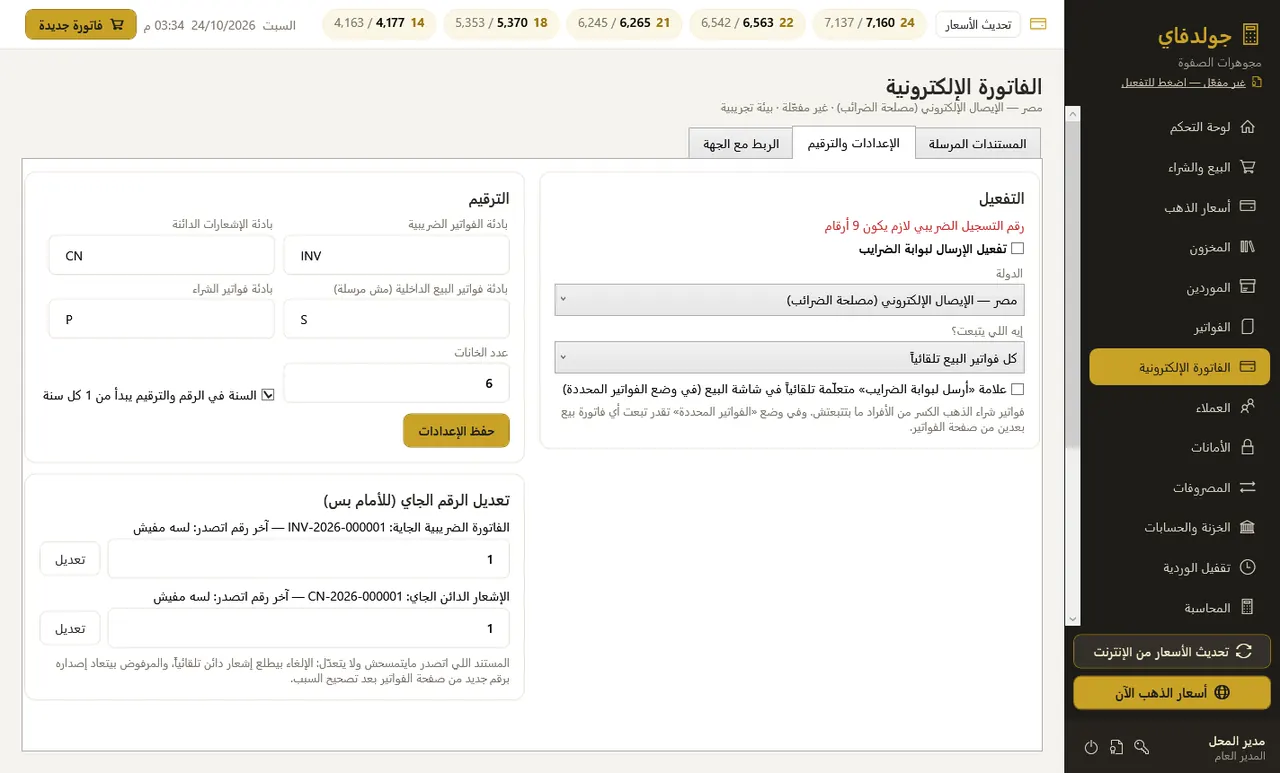Click the certificate icon in sidebar footer

[1116, 747]
